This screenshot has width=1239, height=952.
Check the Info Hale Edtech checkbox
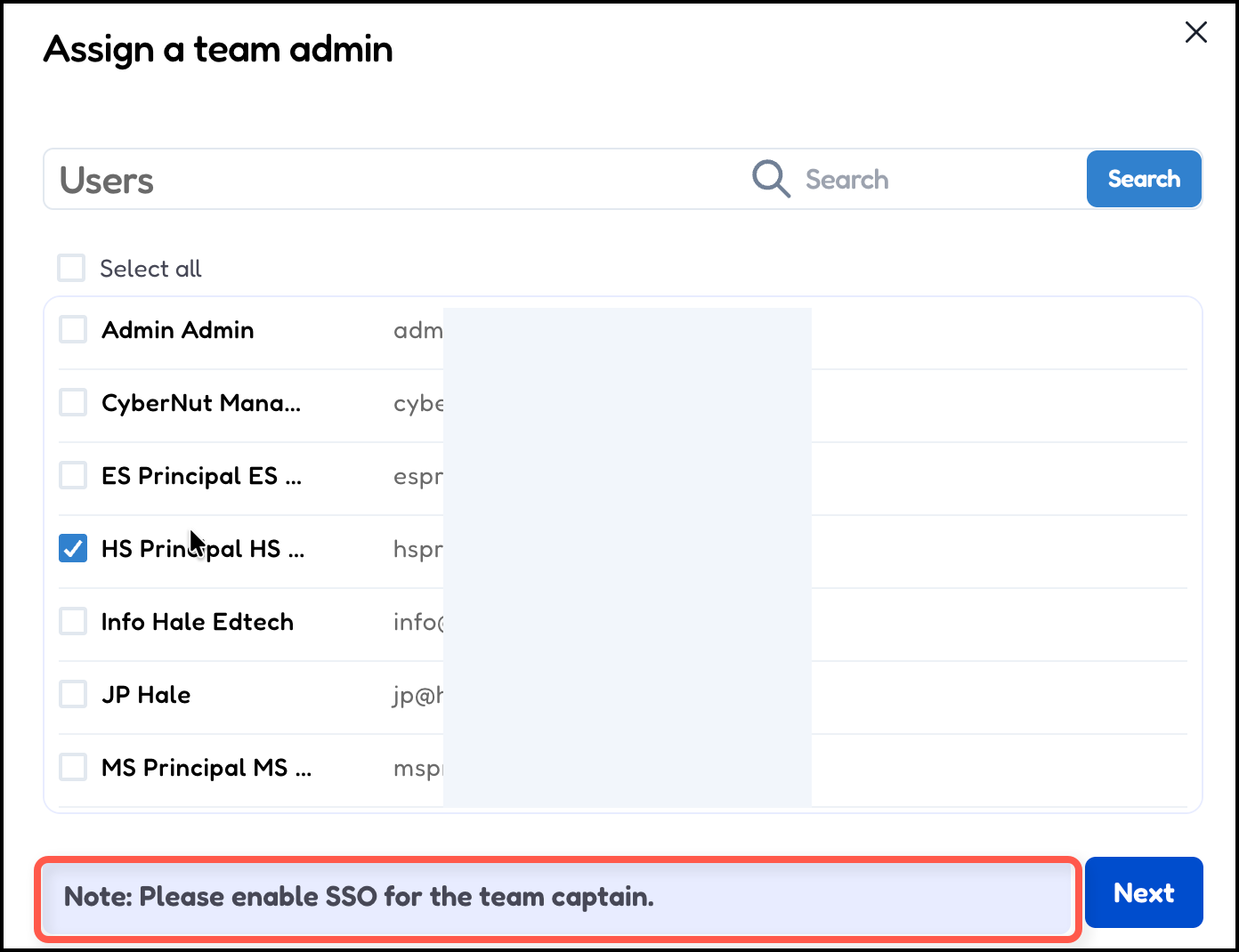73,621
